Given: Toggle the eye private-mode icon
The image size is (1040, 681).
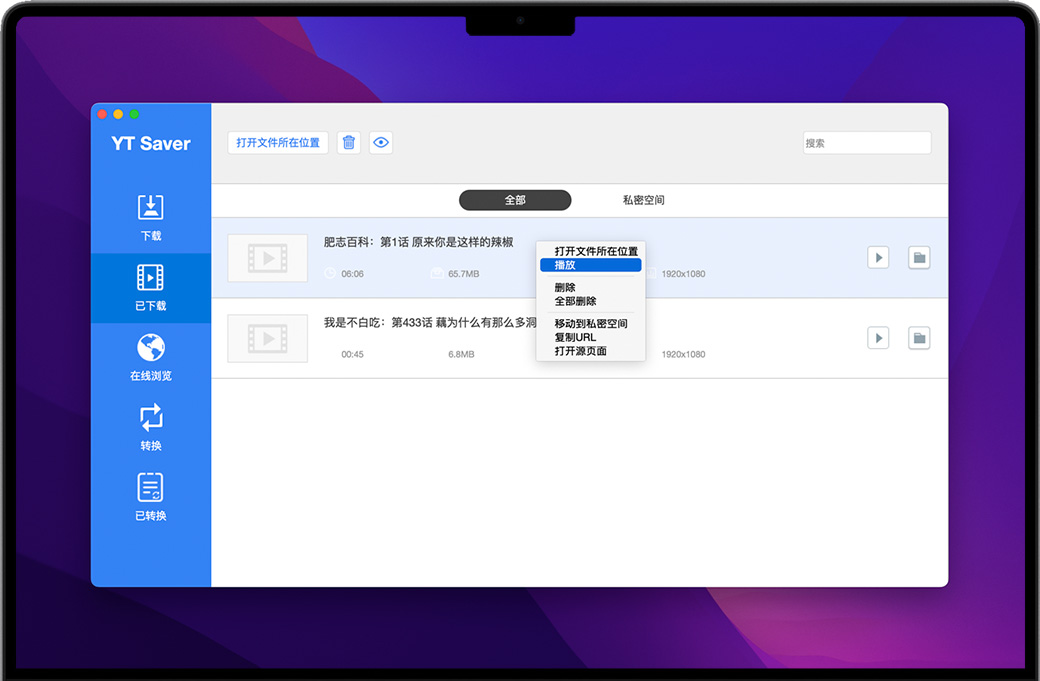Looking at the screenshot, I should click(x=381, y=143).
